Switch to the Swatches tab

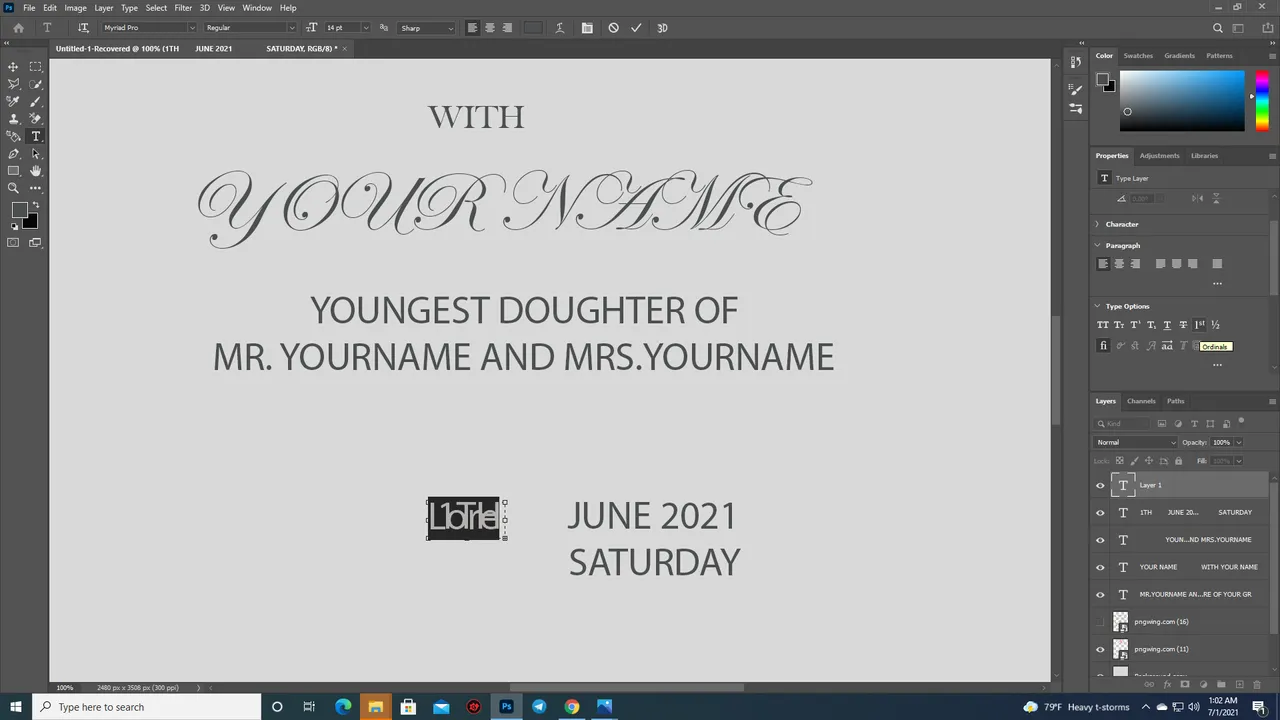point(1138,56)
